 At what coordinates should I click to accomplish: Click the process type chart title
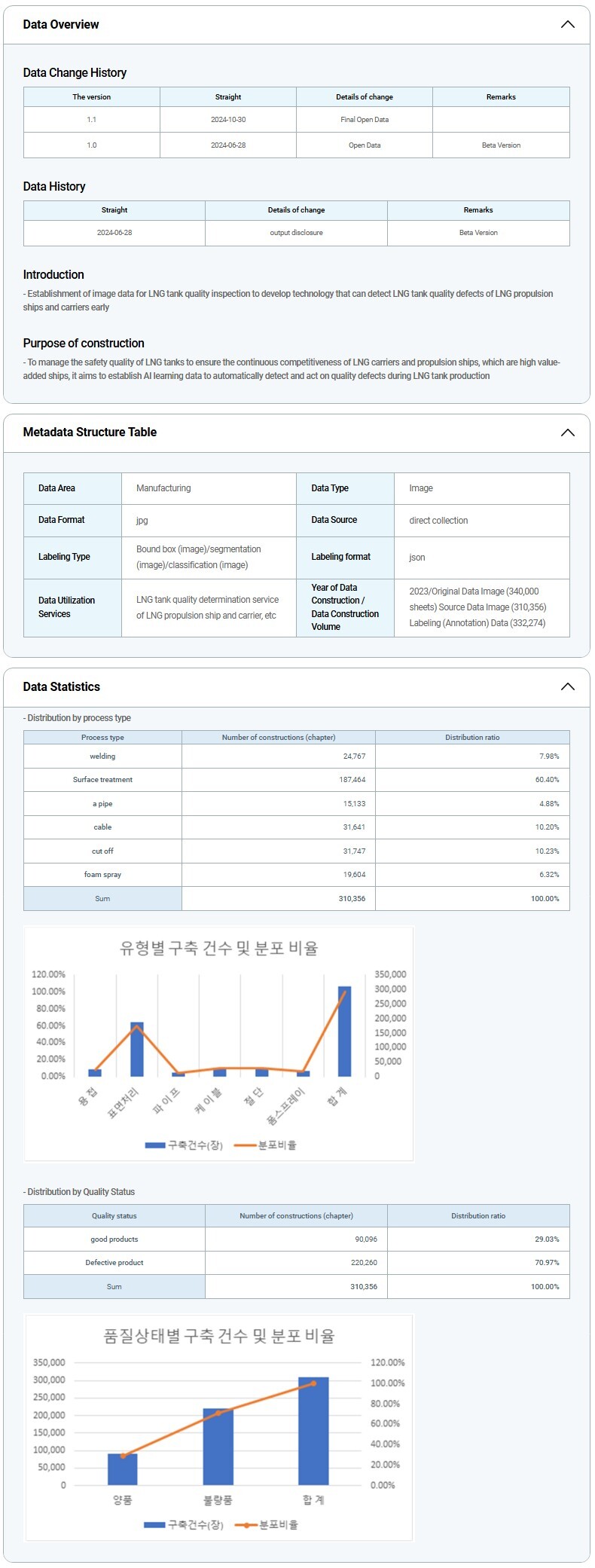[218, 948]
